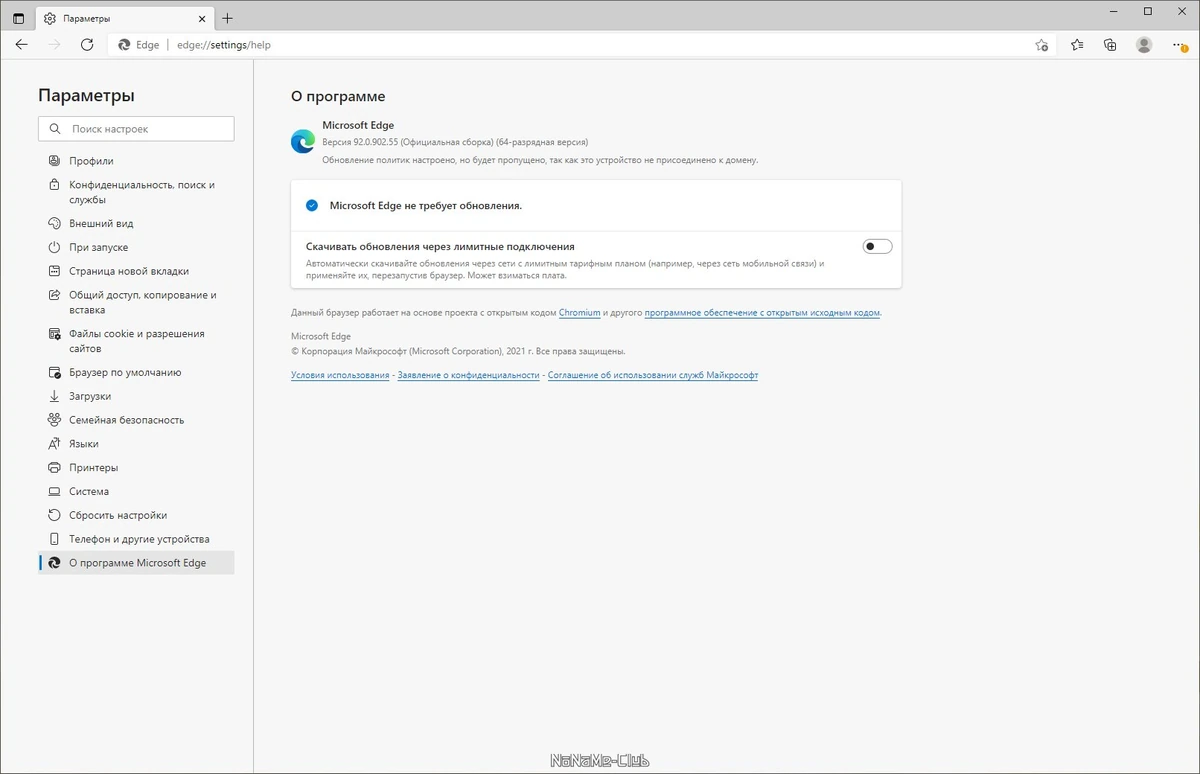The image size is (1200, 774).
Task: Open the open source software link
Action: [762, 313]
